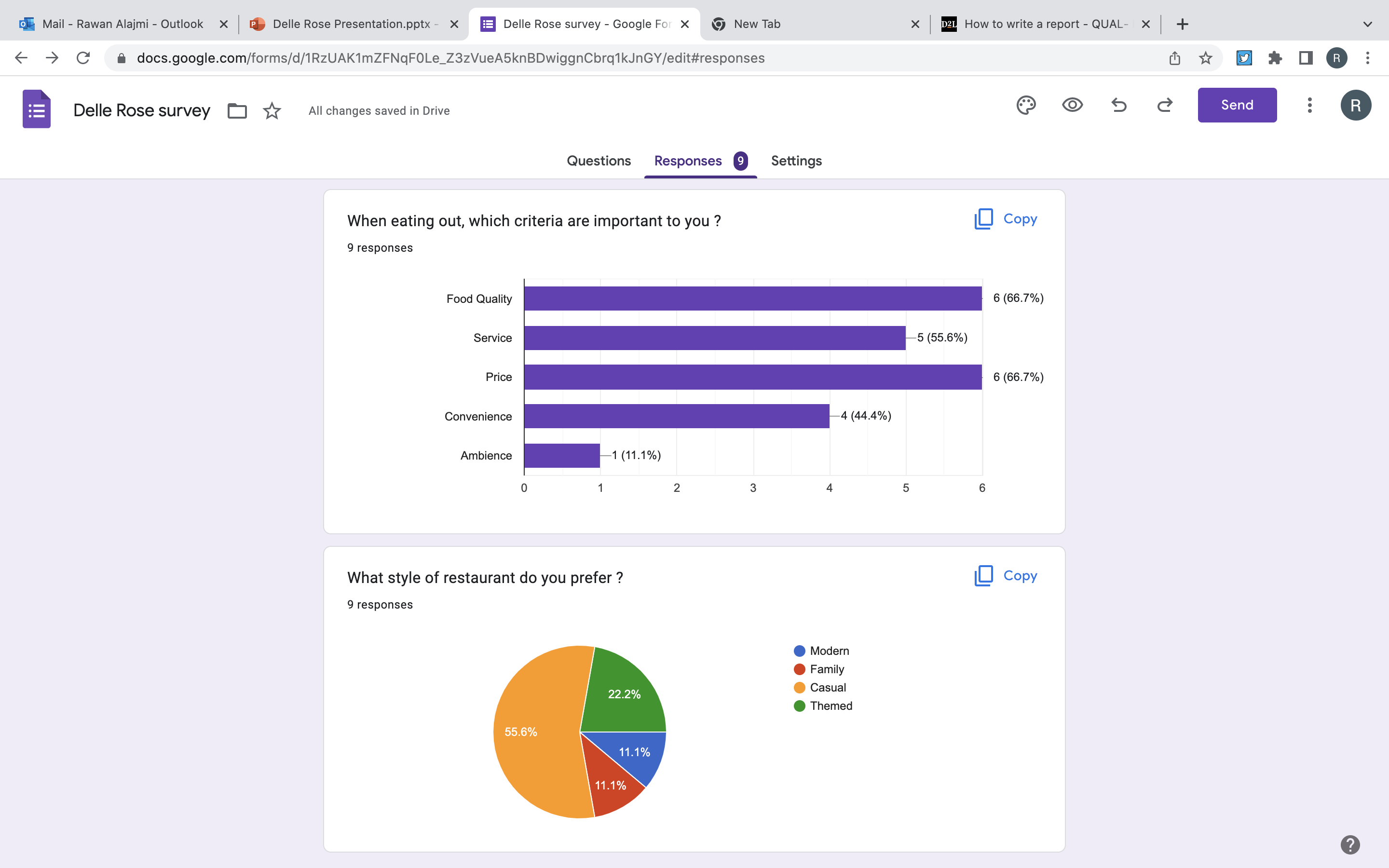Preview the form with eye icon
This screenshot has height=868, width=1389.
click(x=1072, y=105)
